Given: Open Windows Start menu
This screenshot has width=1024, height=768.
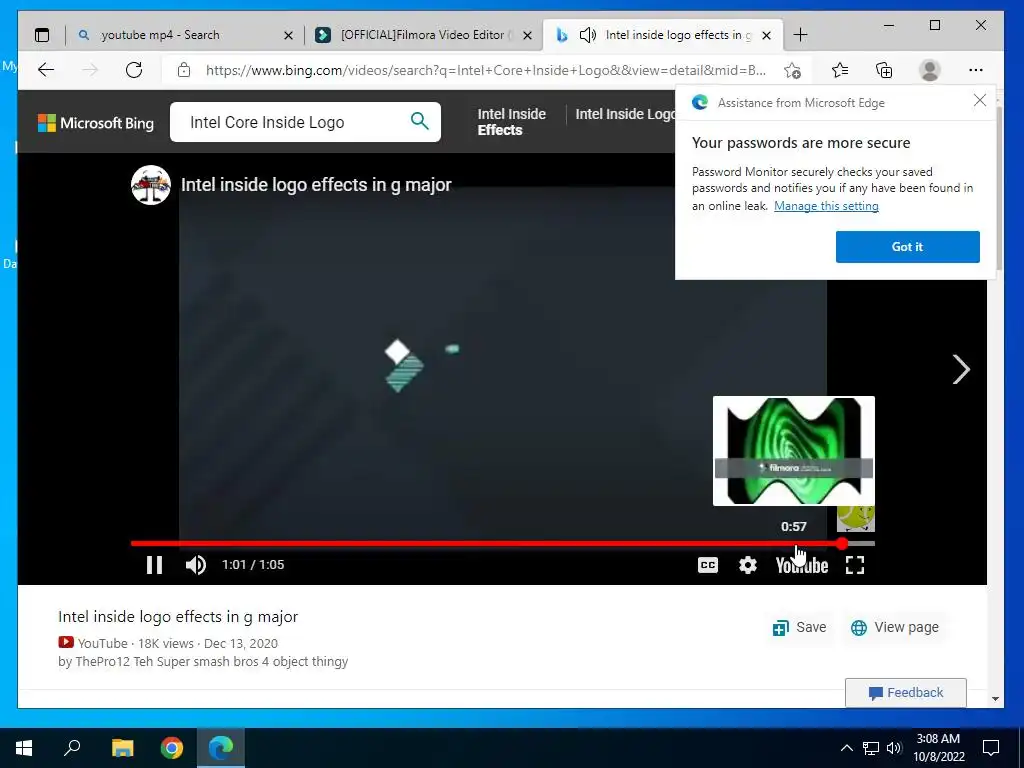Looking at the screenshot, I should coord(24,748).
